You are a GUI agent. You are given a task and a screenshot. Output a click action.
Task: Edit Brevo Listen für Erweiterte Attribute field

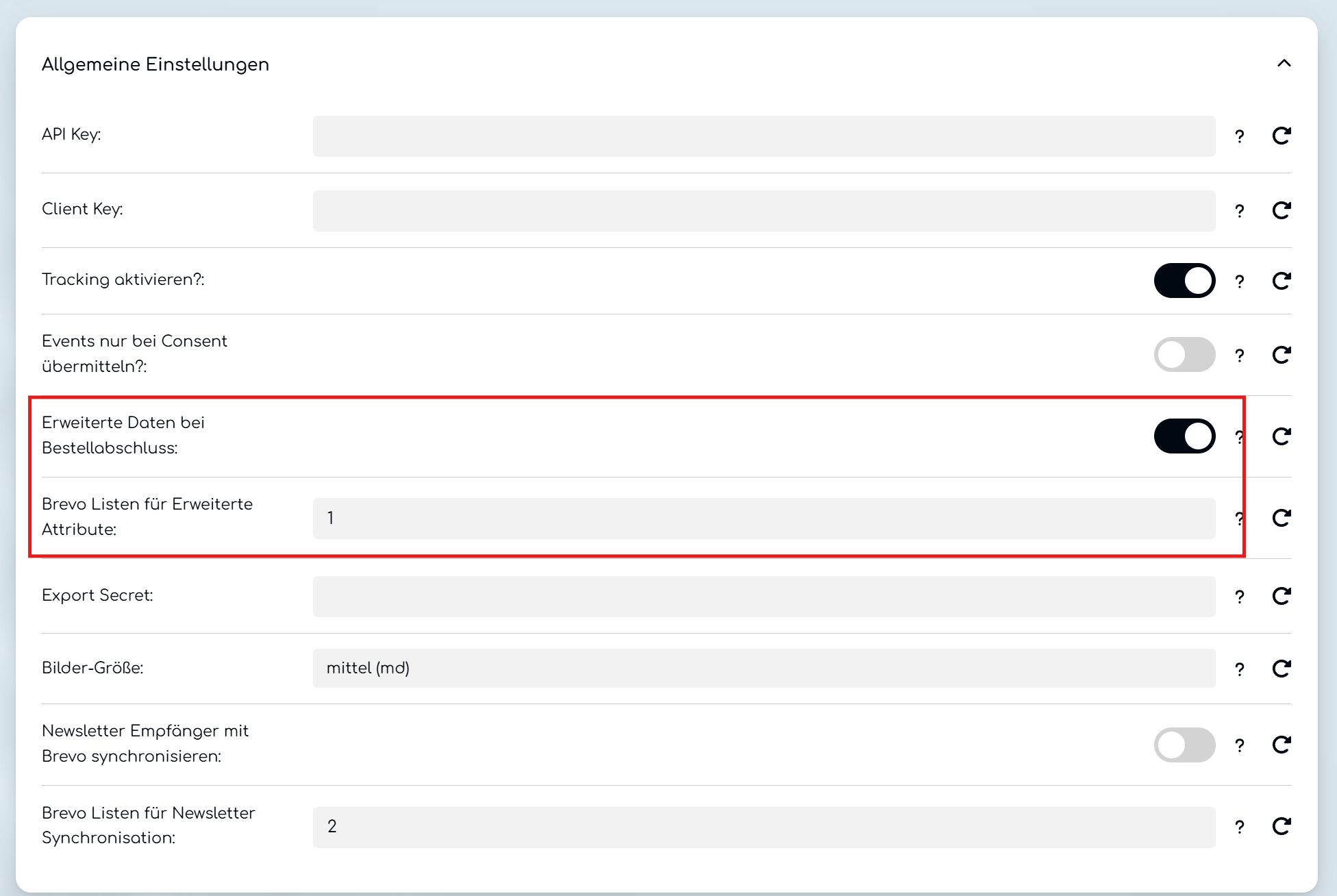tap(764, 519)
